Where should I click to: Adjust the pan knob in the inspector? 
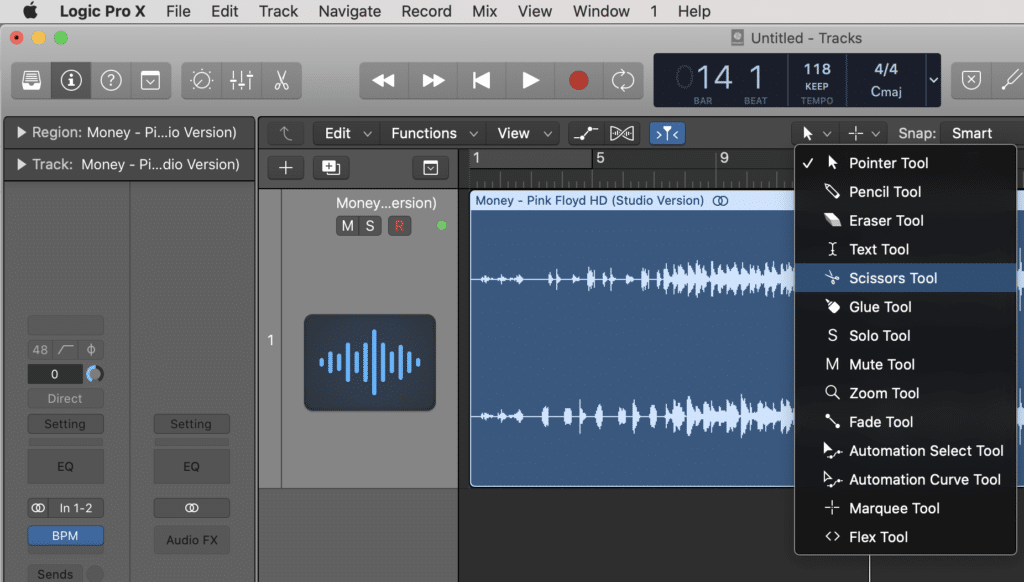click(94, 373)
